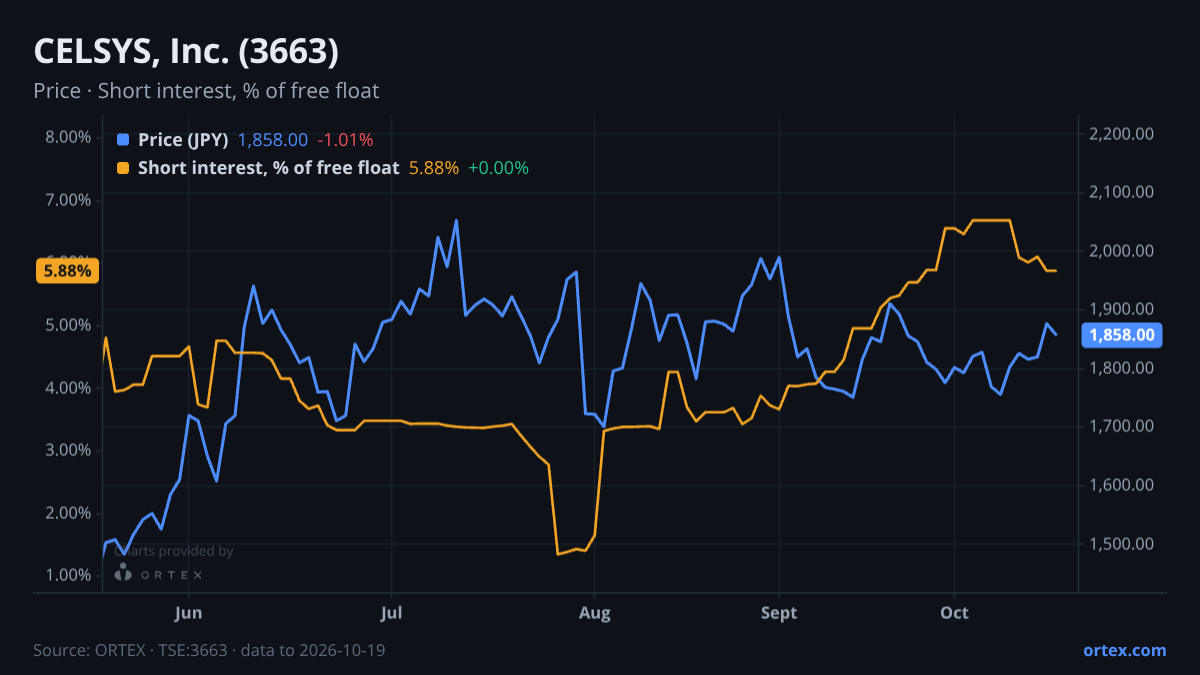
Task: Click the 2,200.00 right axis label
Action: click(1122, 134)
